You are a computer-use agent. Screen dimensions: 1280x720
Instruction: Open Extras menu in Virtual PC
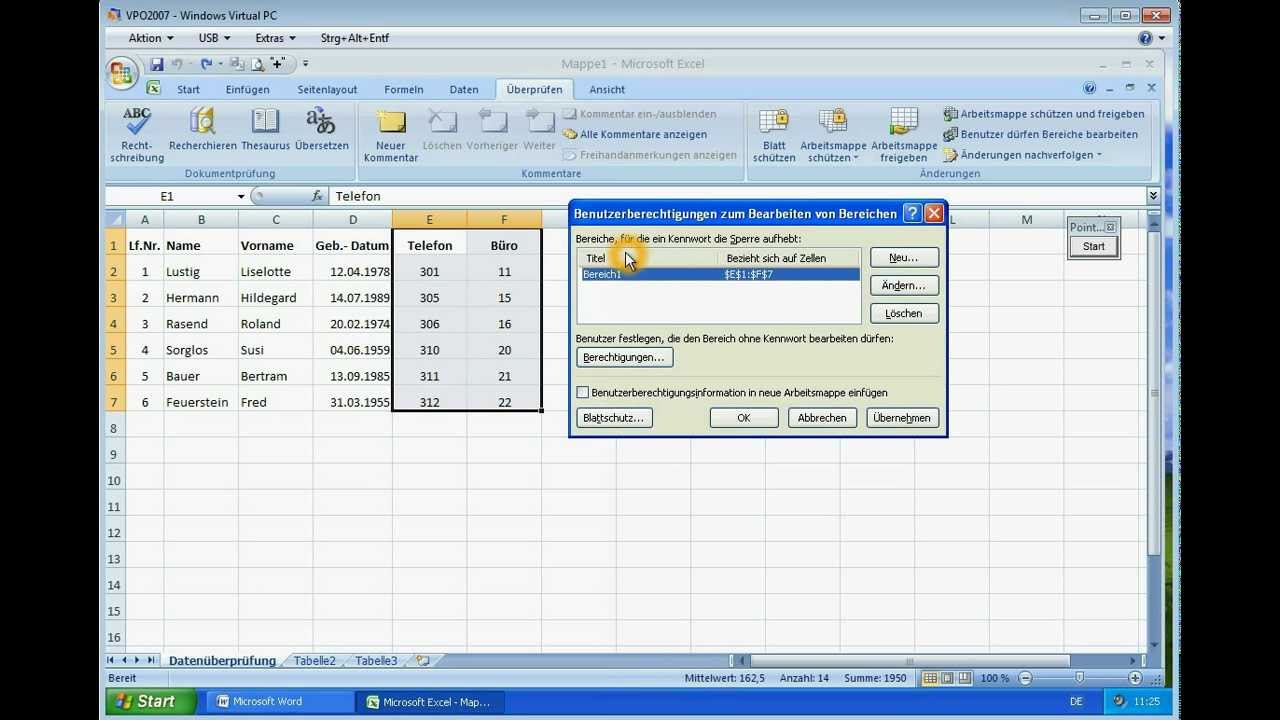click(x=275, y=38)
